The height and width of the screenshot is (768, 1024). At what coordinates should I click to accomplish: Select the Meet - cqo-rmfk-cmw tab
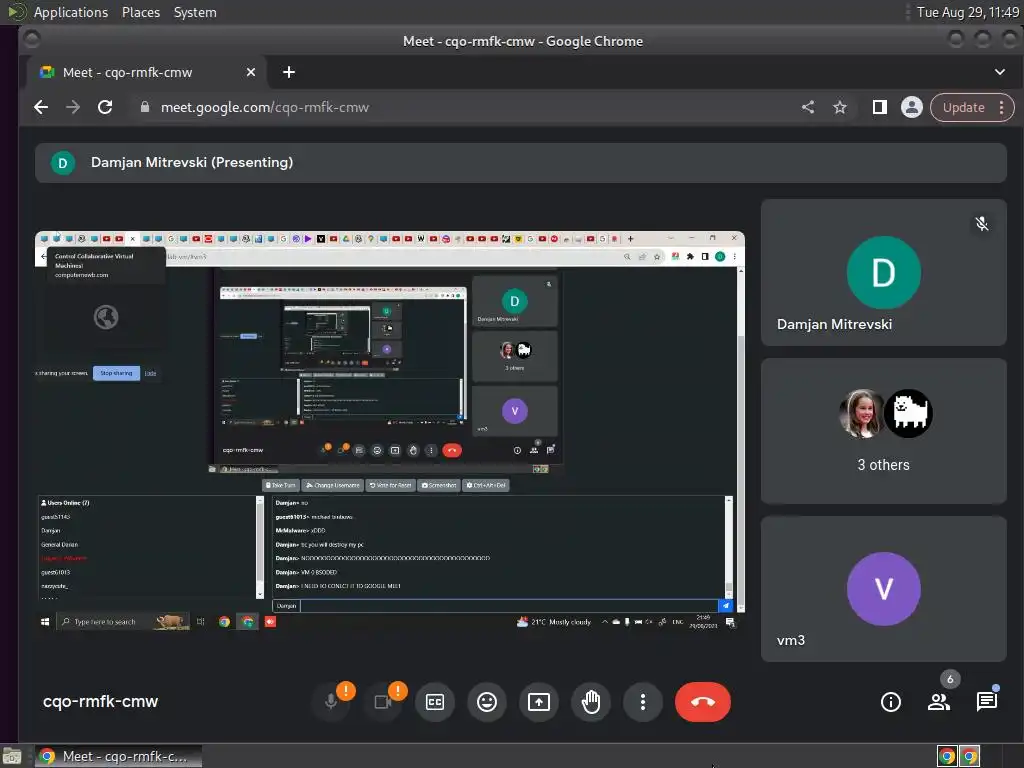tap(147, 72)
